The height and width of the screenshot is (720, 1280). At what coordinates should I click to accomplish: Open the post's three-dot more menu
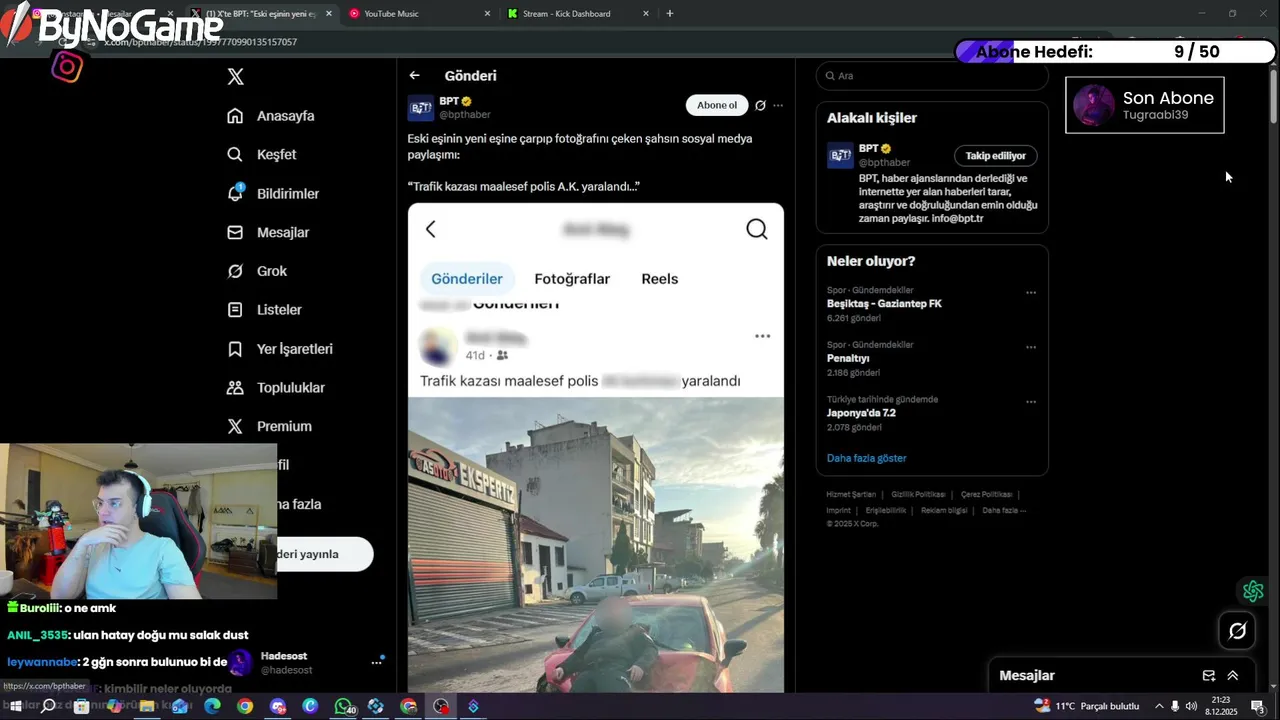(778, 105)
